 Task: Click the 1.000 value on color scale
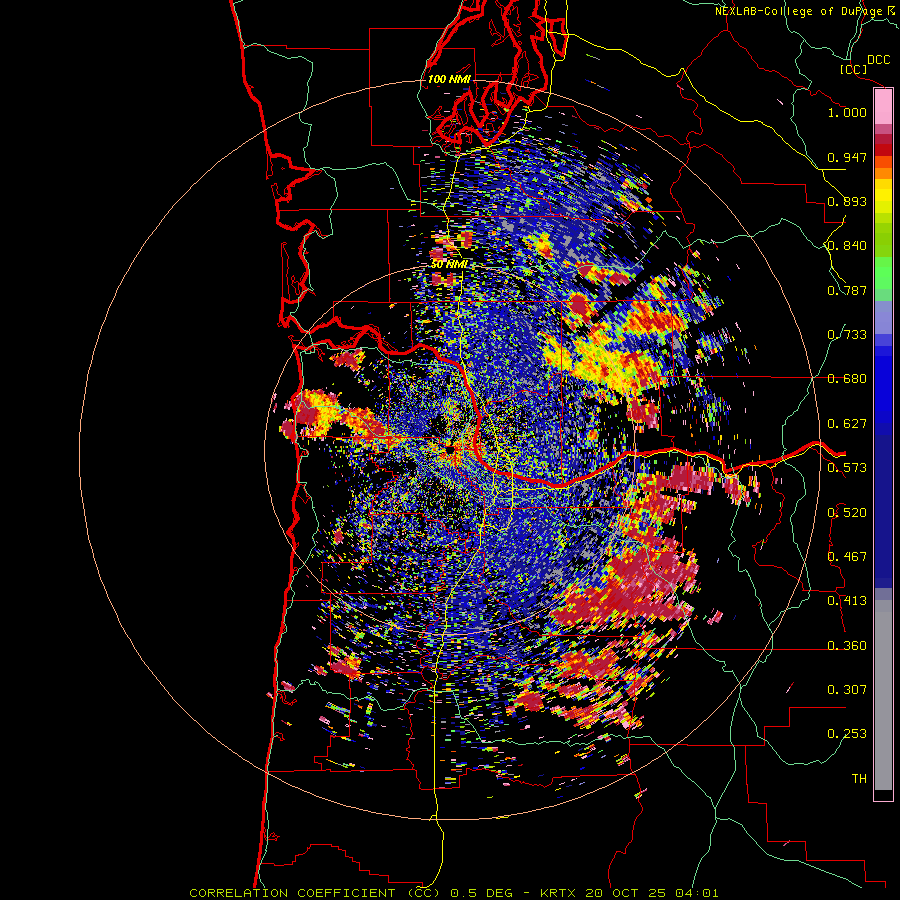pos(847,112)
